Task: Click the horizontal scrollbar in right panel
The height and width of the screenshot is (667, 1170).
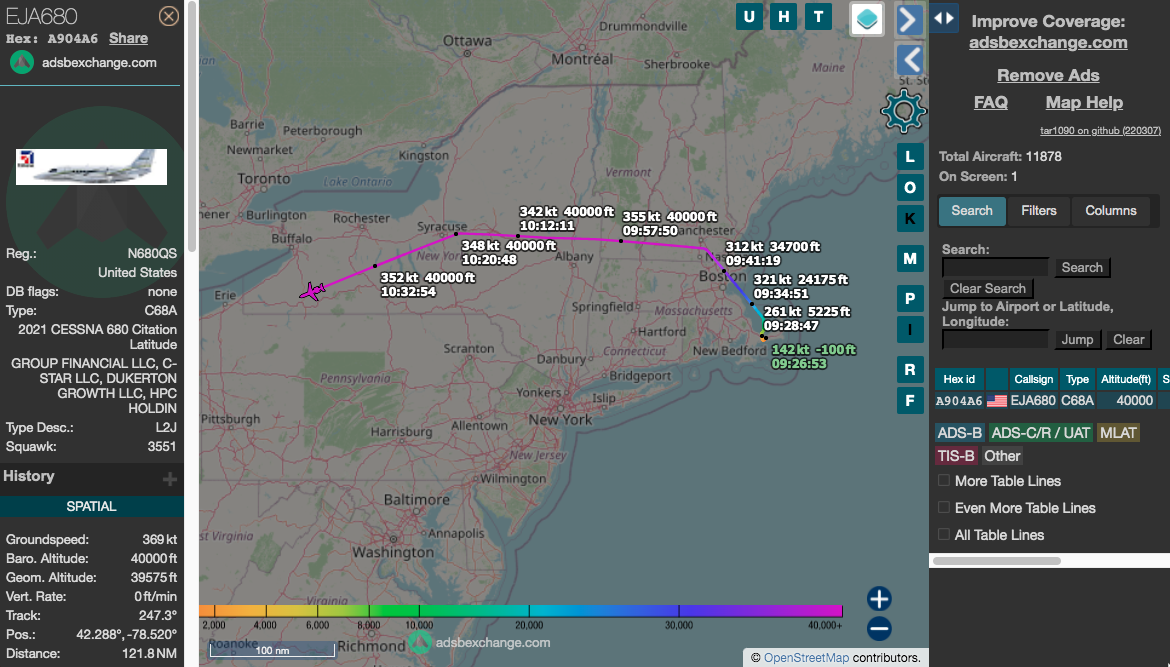Action: point(997,561)
